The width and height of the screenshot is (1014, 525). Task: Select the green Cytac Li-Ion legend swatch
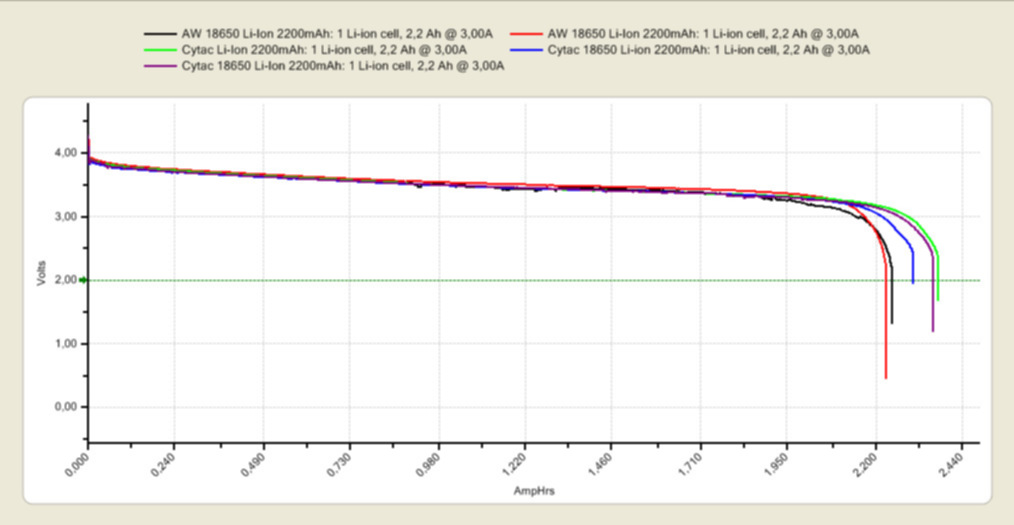(x=161, y=50)
